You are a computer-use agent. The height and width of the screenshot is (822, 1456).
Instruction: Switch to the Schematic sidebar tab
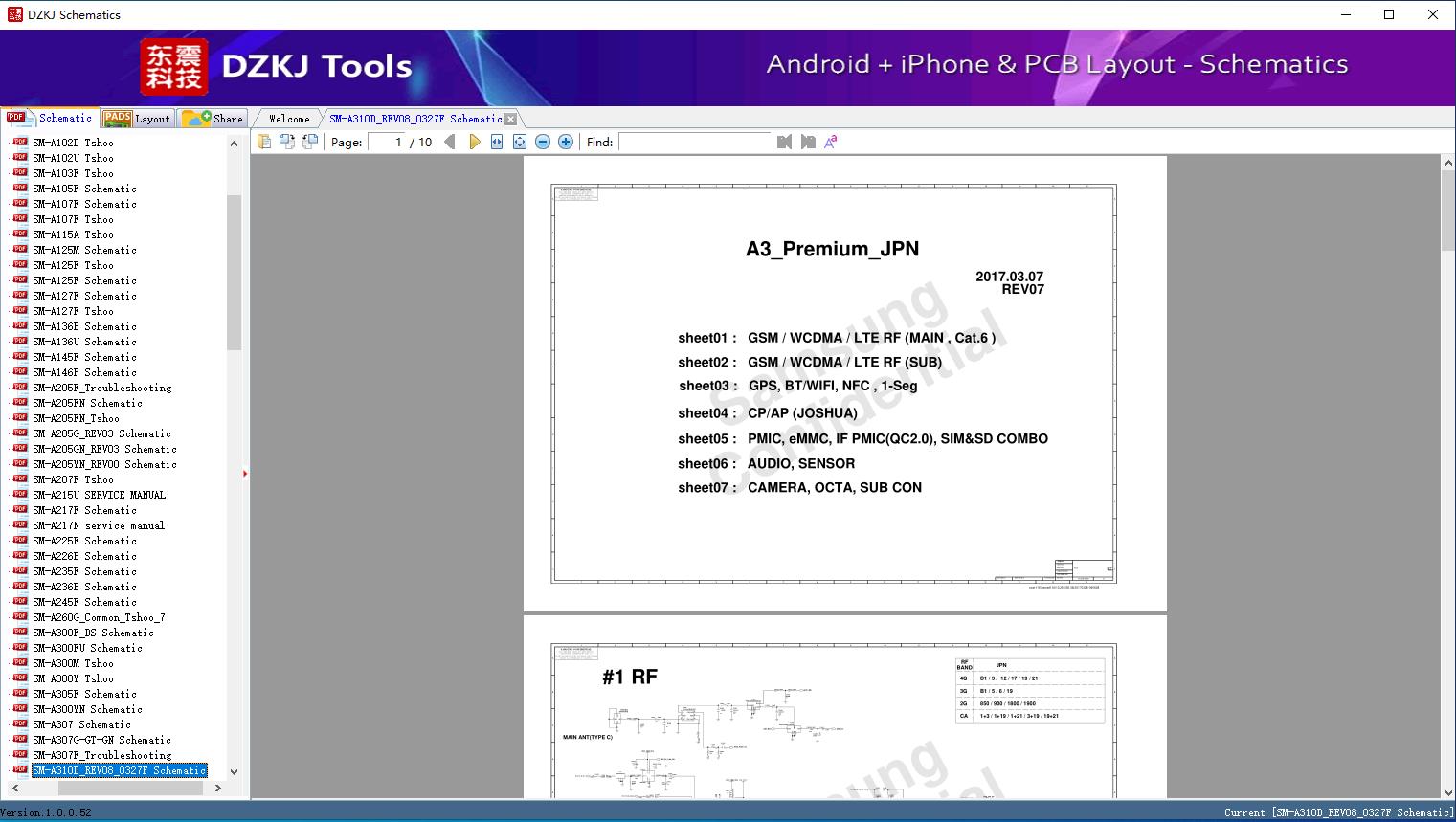tap(50, 118)
